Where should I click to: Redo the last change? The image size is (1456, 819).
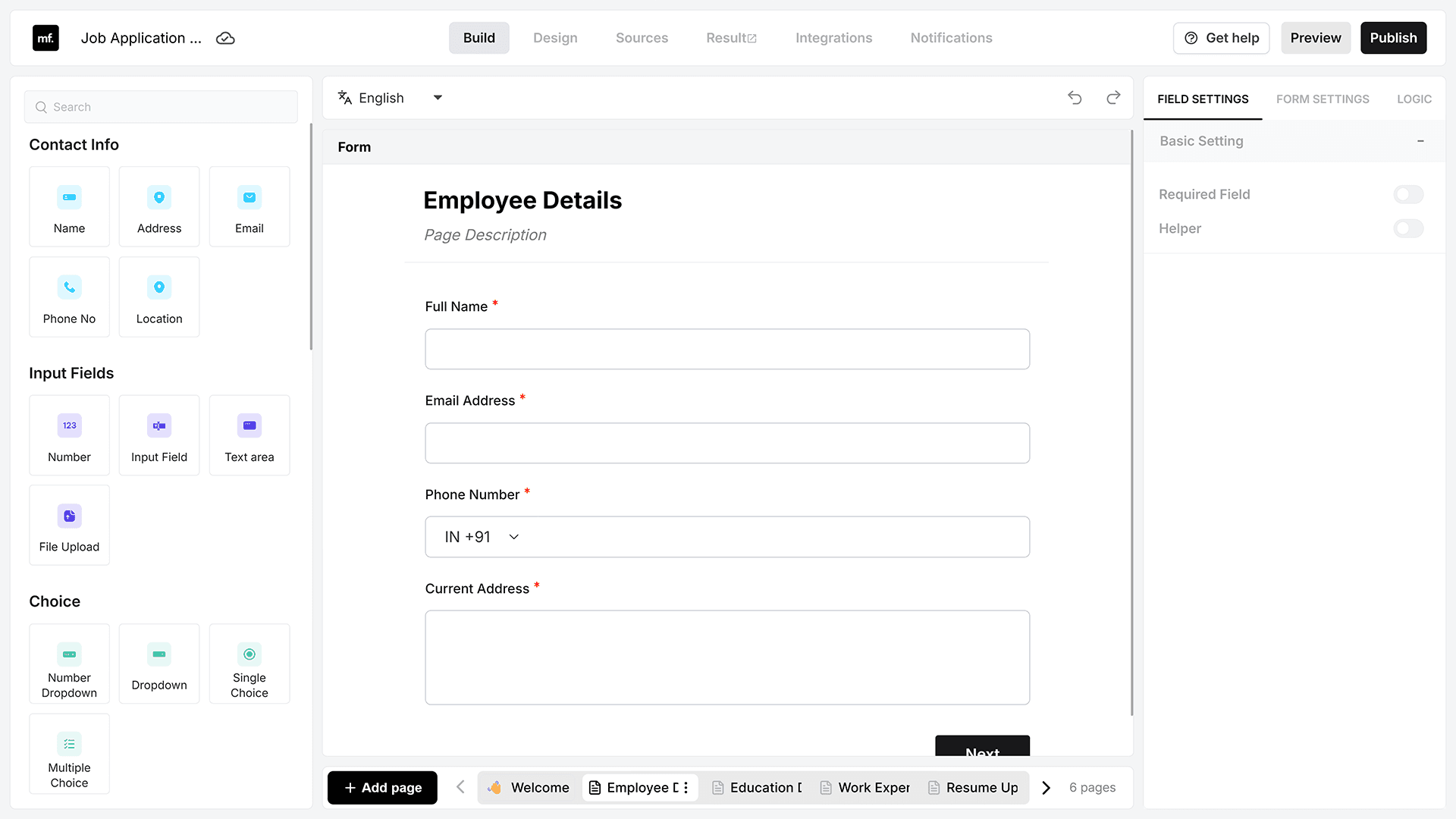point(1113,98)
